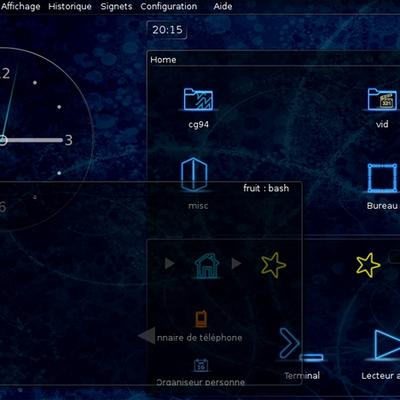
Task: Click the Bureau folder label
Action: click(x=382, y=206)
